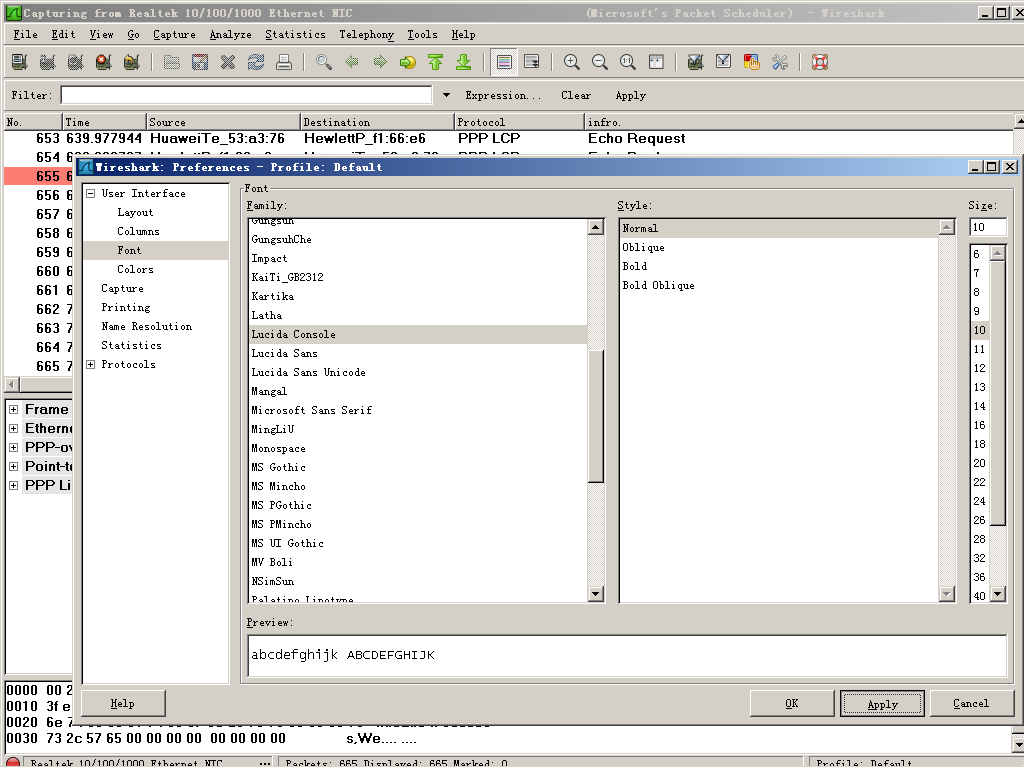Jump to the last packet icon
The image size is (1024, 768).
coord(464,62)
